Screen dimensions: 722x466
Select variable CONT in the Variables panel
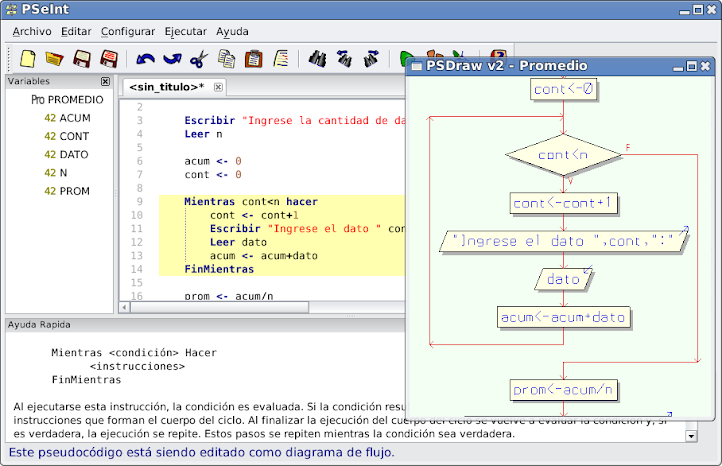tap(67, 137)
